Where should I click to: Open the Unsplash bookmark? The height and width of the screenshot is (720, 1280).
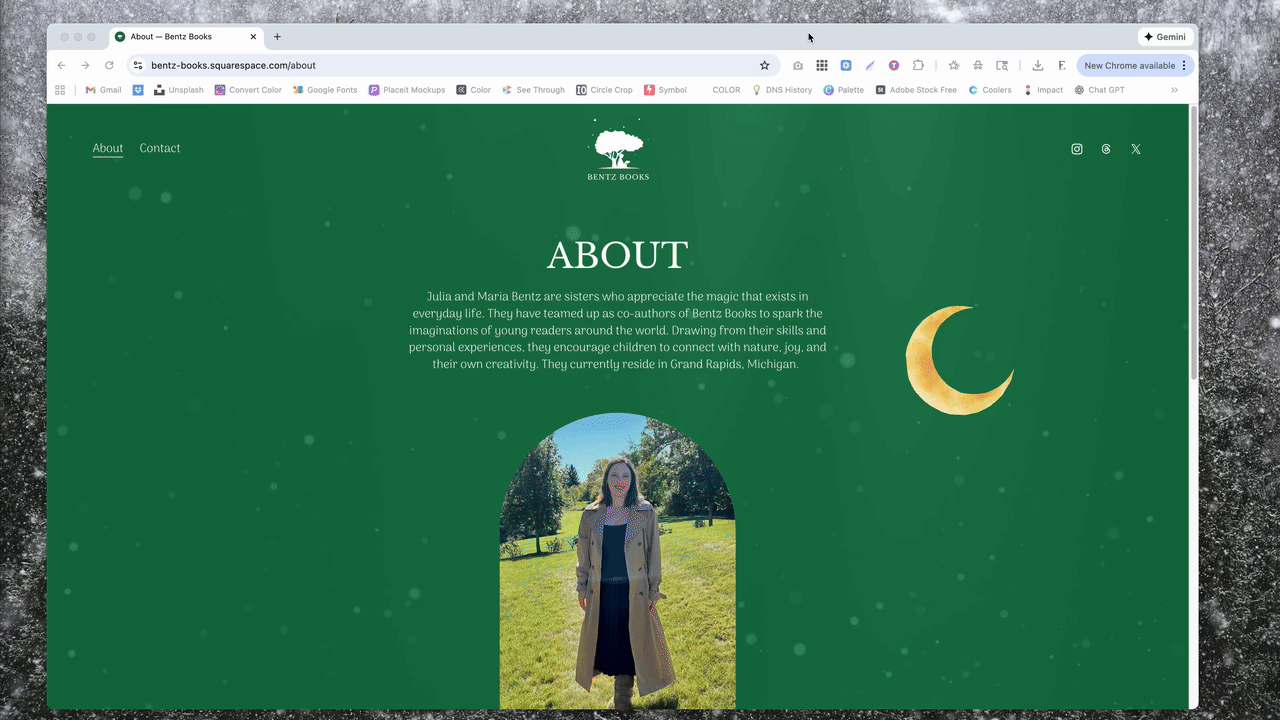pos(178,90)
